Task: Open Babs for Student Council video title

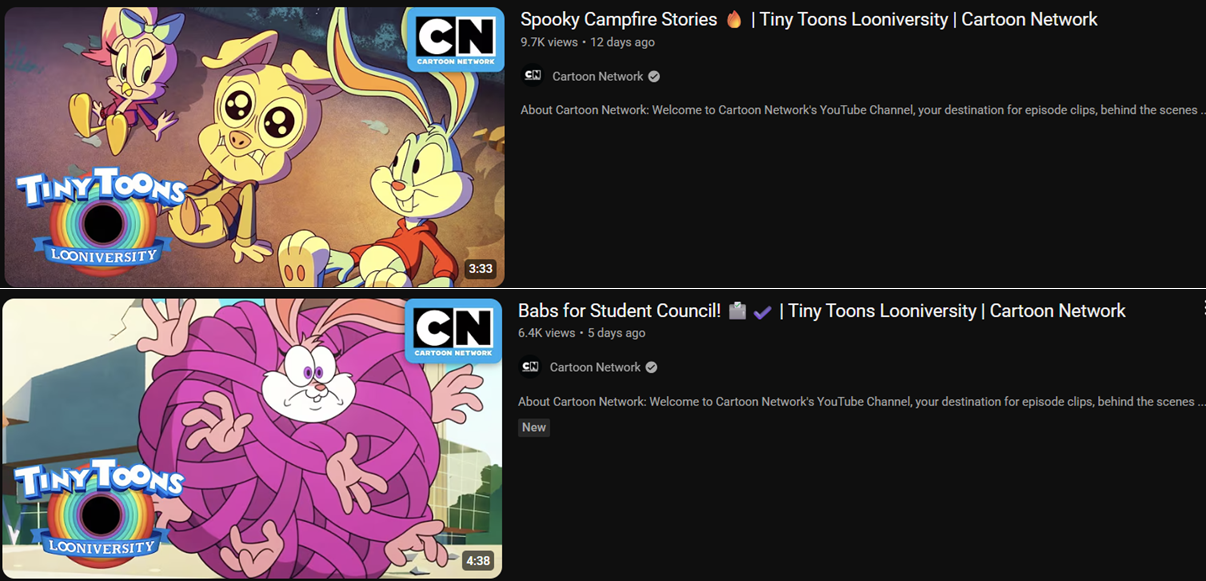Action: pyautogui.click(x=822, y=311)
